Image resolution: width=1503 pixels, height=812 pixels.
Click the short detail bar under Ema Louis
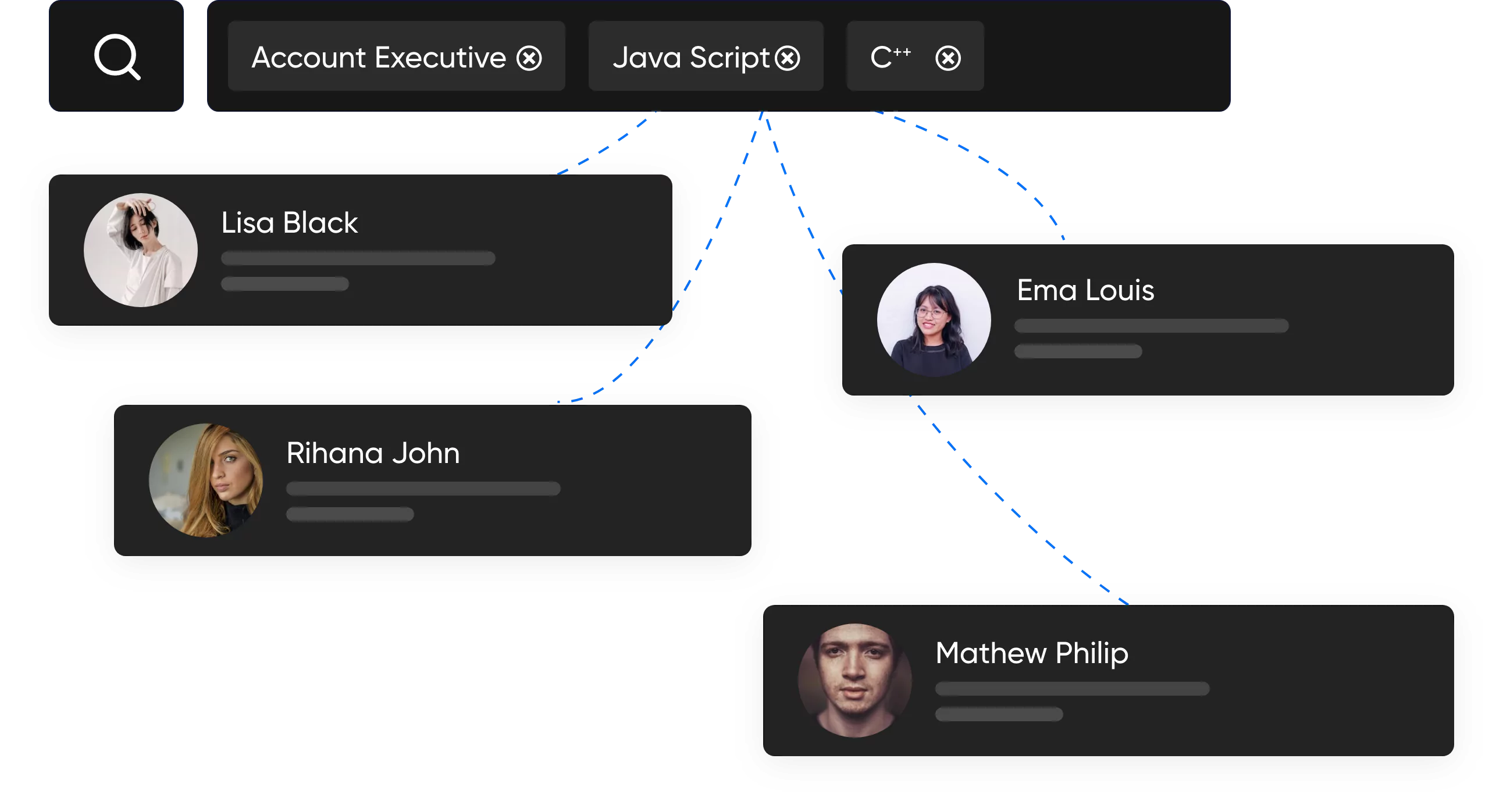1078,351
